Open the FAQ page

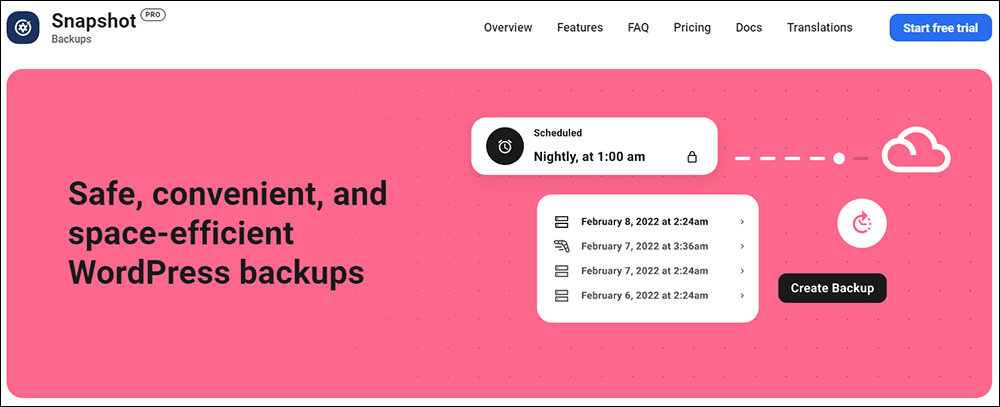(638, 27)
